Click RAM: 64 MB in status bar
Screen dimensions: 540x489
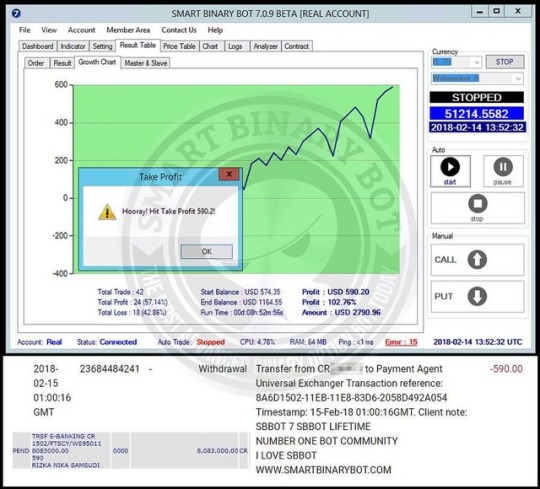308,342
